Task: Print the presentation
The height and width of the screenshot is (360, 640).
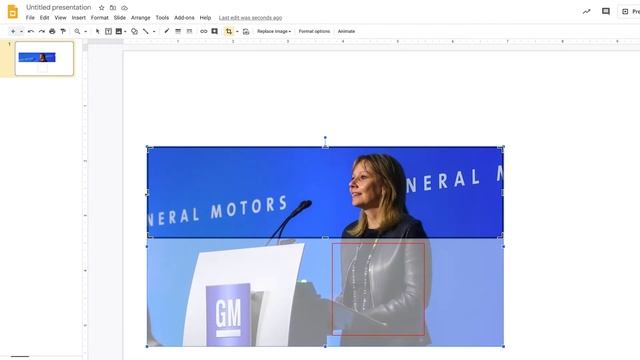Action: point(52,31)
